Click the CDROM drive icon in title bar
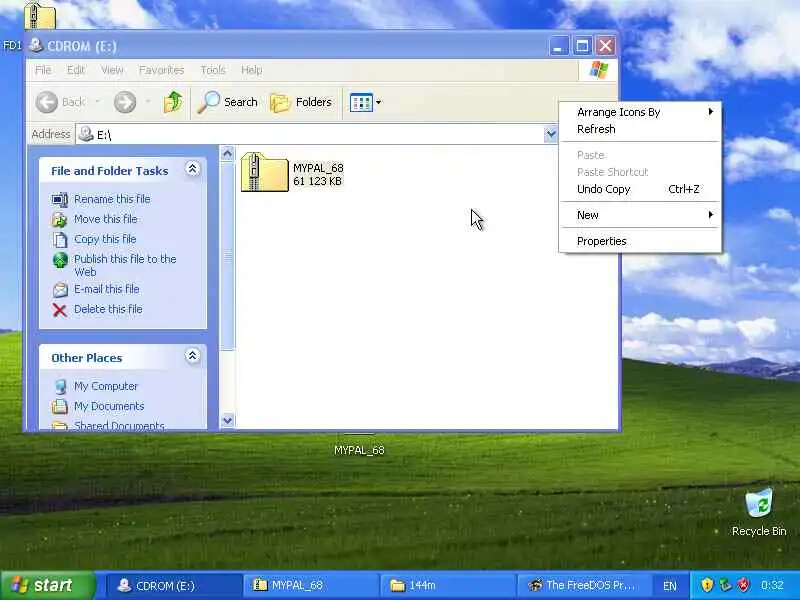Image resolution: width=800 pixels, height=600 pixels. tap(36, 45)
